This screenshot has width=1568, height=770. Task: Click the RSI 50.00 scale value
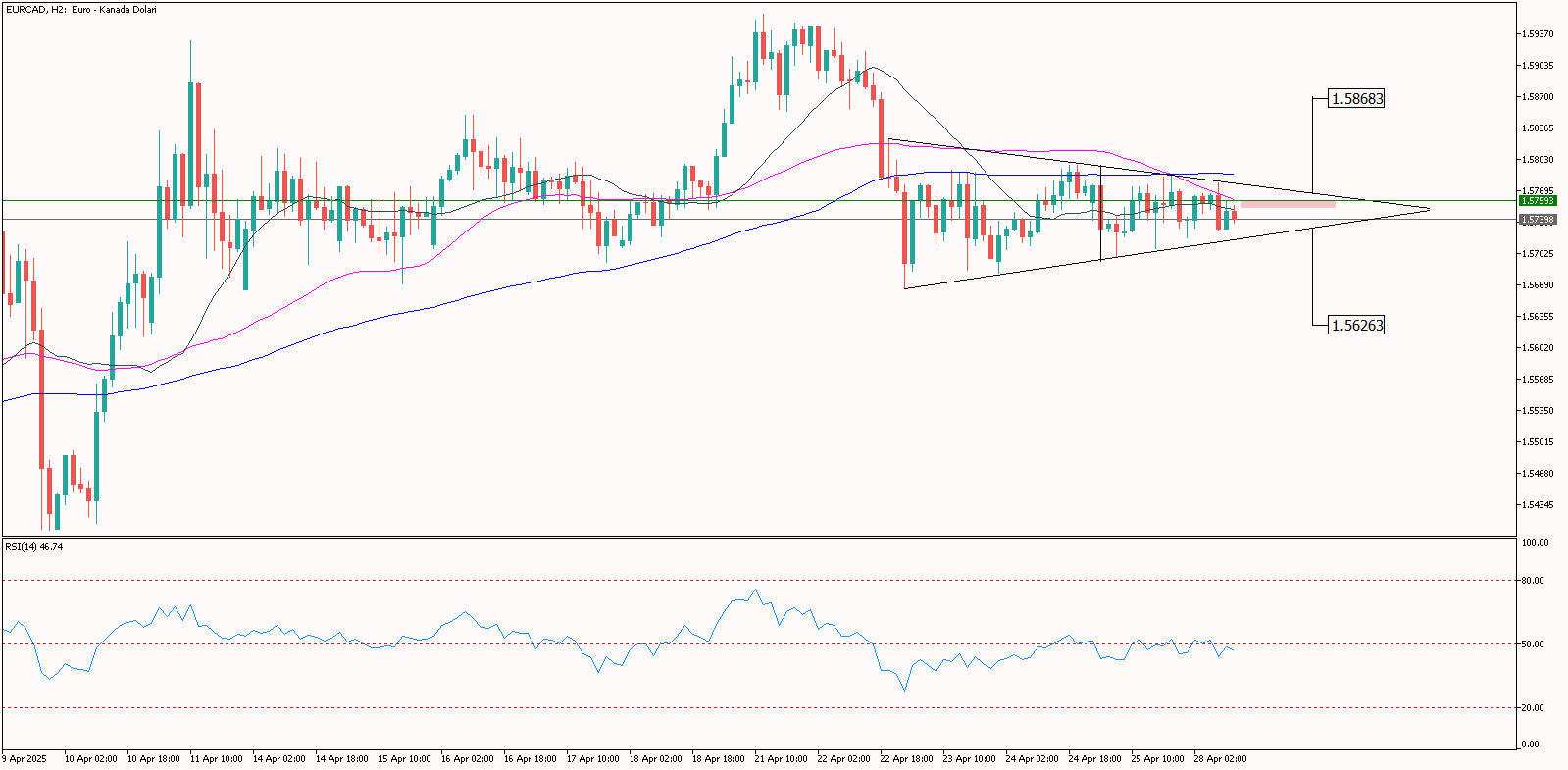[x=1534, y=644]
